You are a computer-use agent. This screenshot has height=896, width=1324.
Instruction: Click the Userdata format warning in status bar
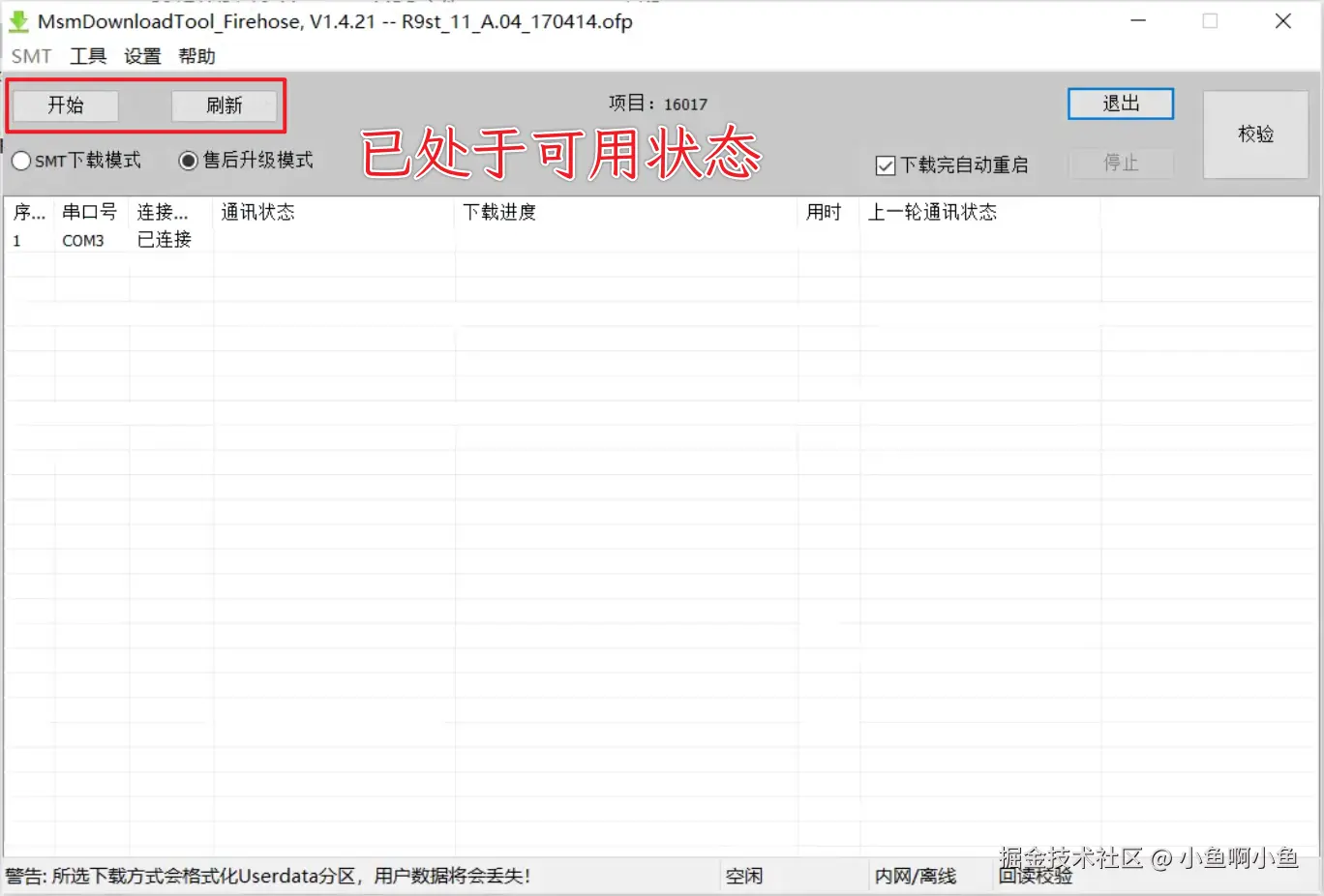(268, 877)
